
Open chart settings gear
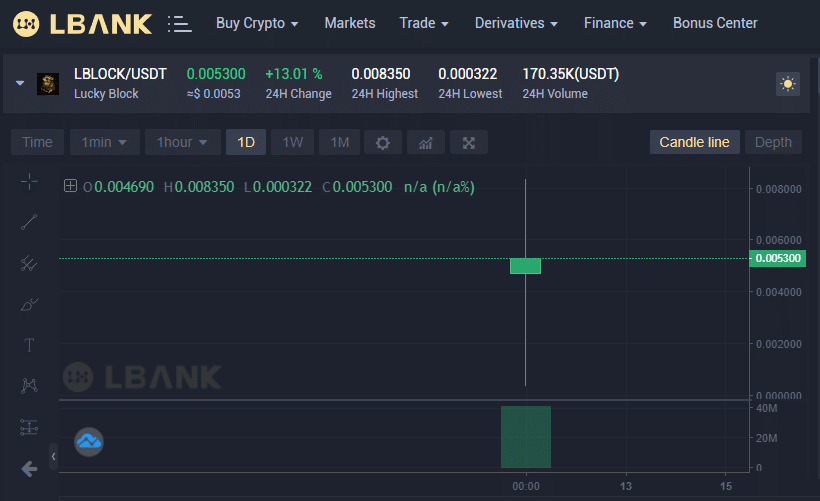(383, 142)
